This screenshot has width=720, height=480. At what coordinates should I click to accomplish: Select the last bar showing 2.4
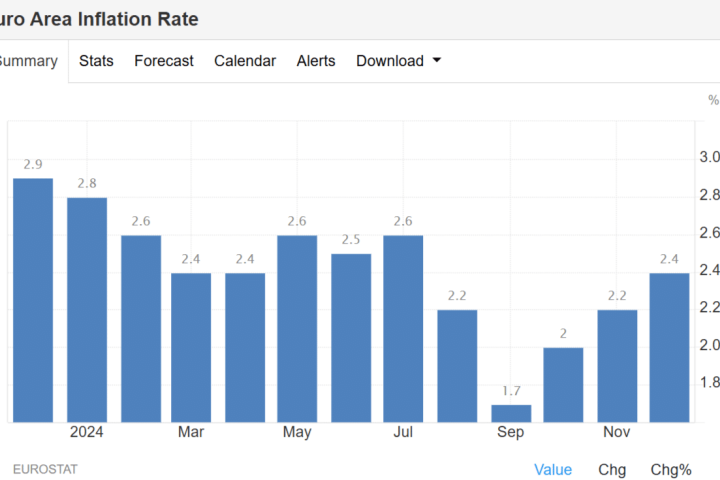click(669, 347)
